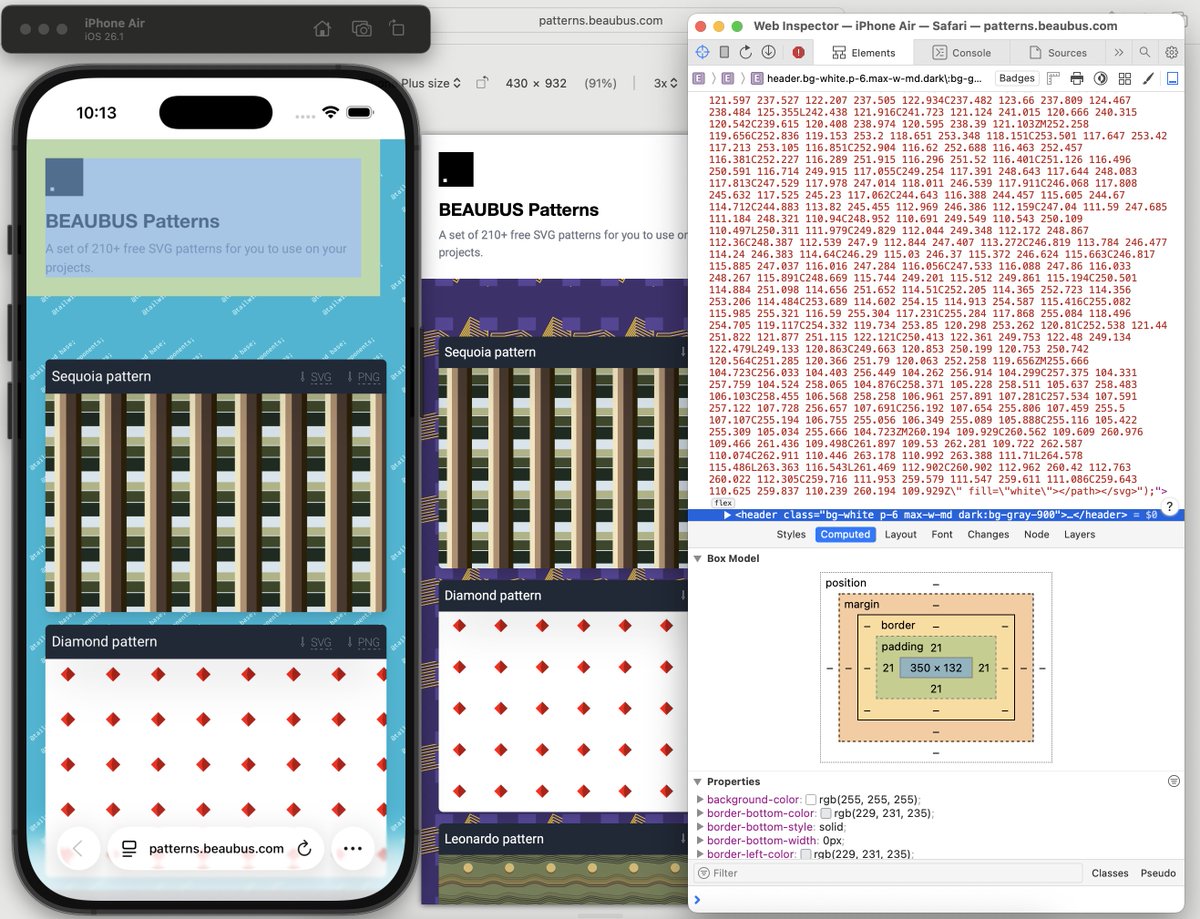Click the background-color white swatch
Screen dimensions: 1200x919
point(811,800)
